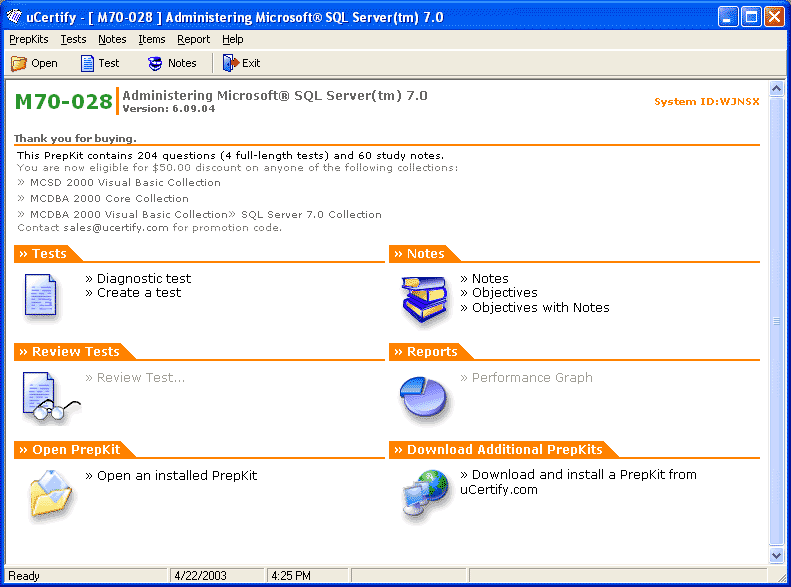Screen dimensions: 791x587
Task: Click the Exit door icon in toolbar
Action: point(231,63)
